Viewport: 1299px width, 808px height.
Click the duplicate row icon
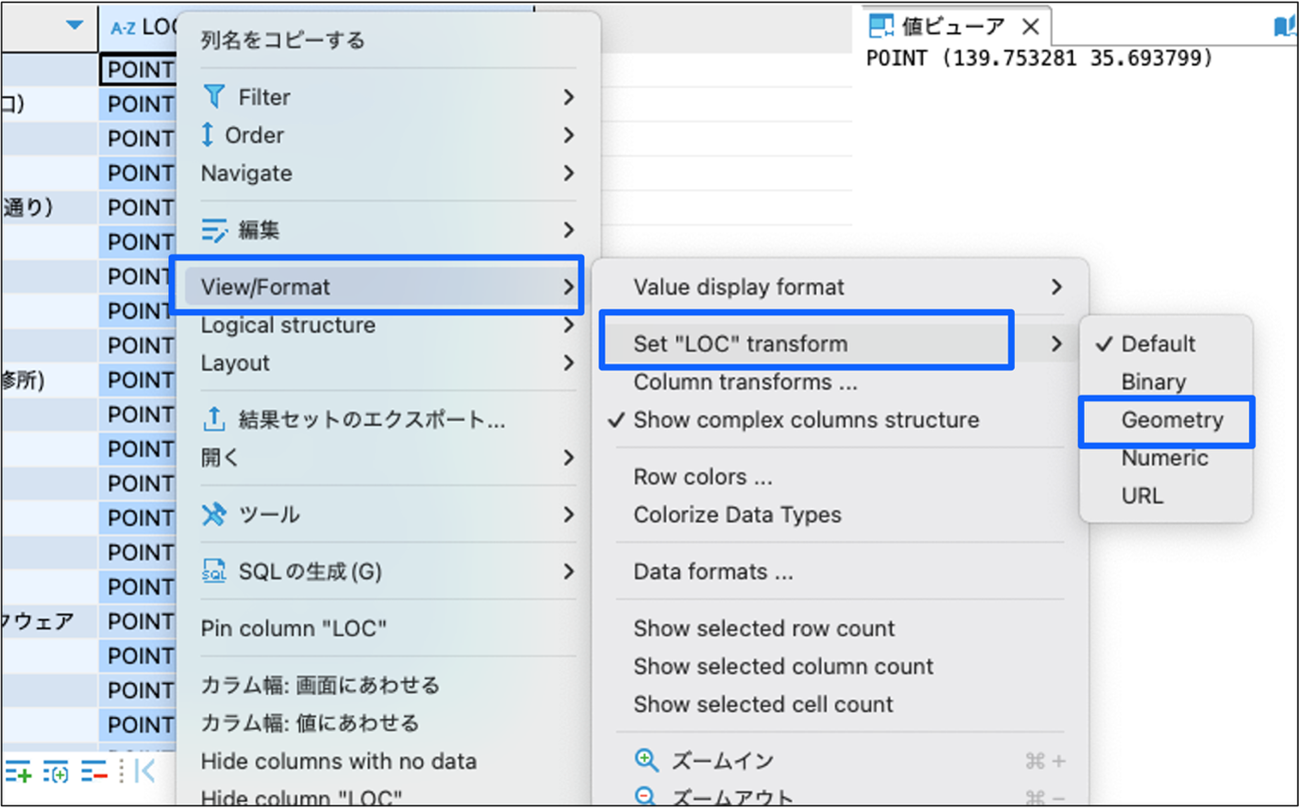coord(56,772)
